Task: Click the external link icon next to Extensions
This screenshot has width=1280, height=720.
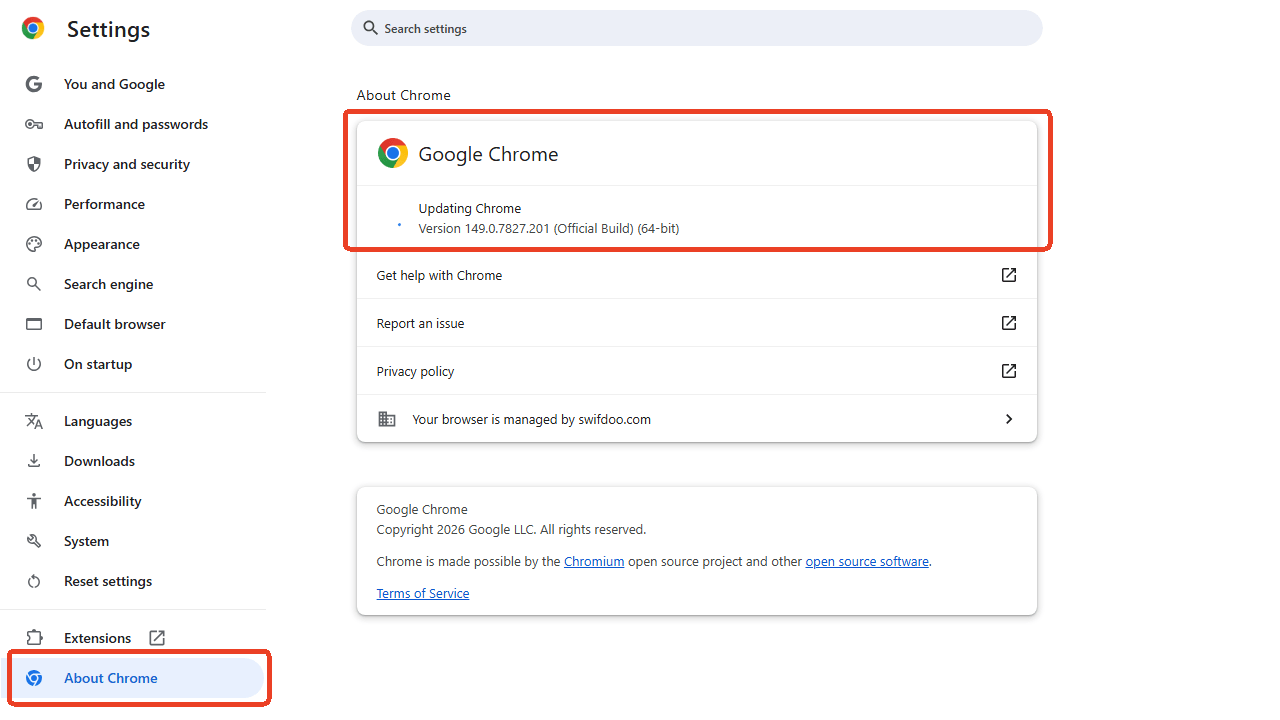Action: pyautogui.click(x=157, y=638)
